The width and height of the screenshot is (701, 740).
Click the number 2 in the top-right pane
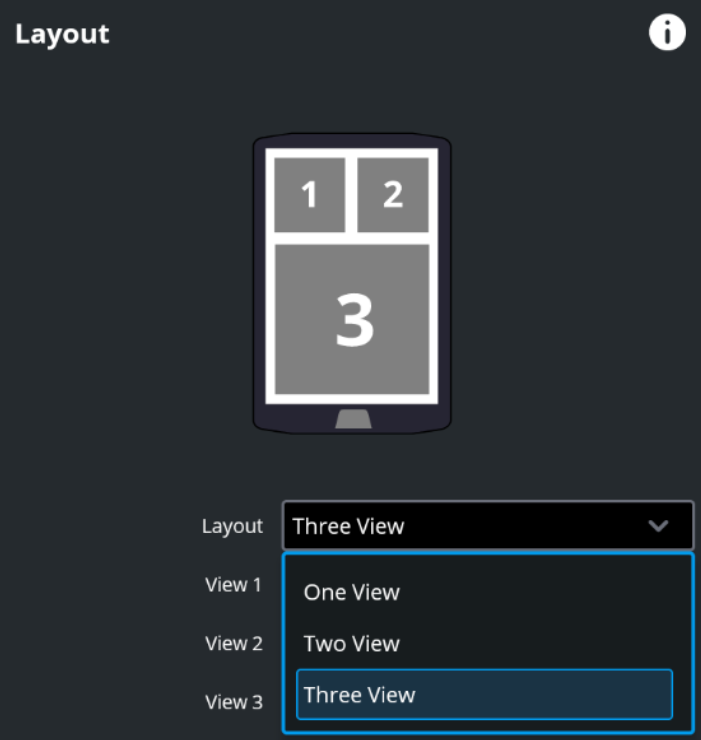click(x=393, y=194)
